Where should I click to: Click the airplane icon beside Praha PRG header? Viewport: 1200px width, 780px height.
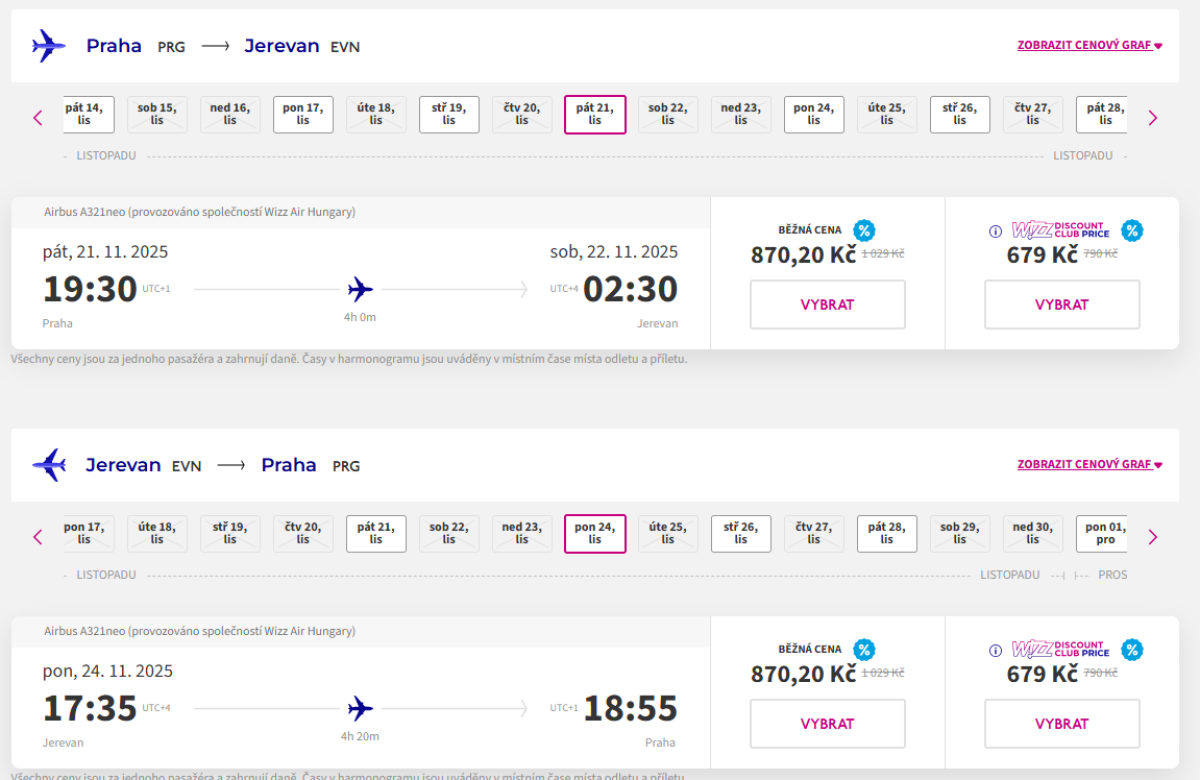pyautogui.click(x=48, y=46)
